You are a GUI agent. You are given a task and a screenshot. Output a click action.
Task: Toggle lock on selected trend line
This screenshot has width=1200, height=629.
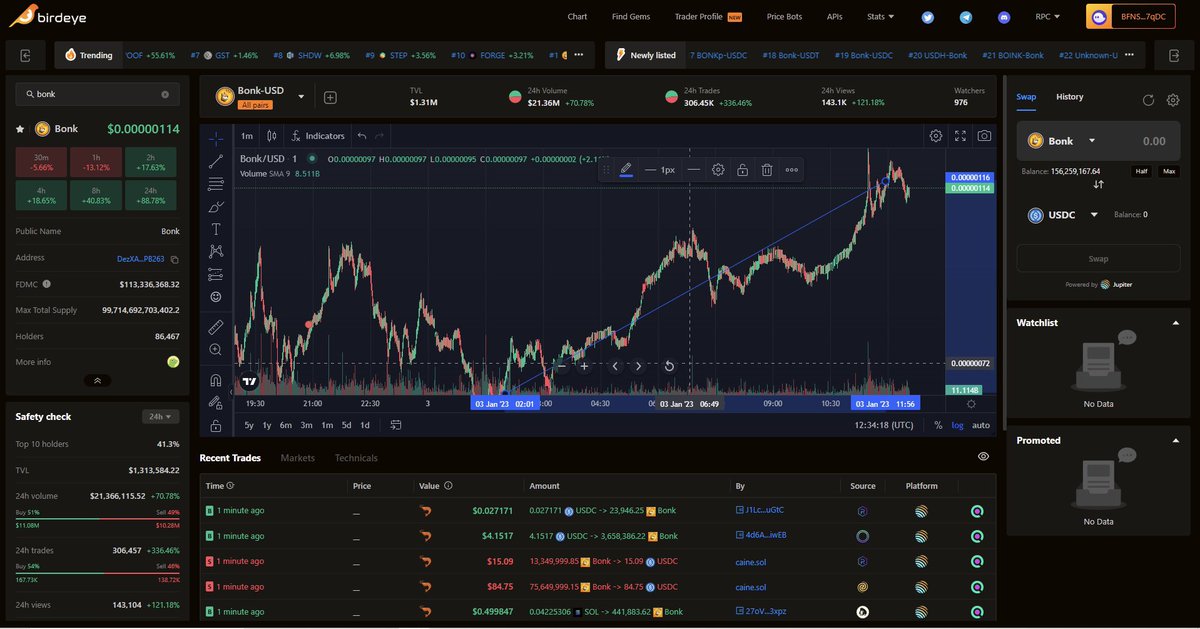743,170
